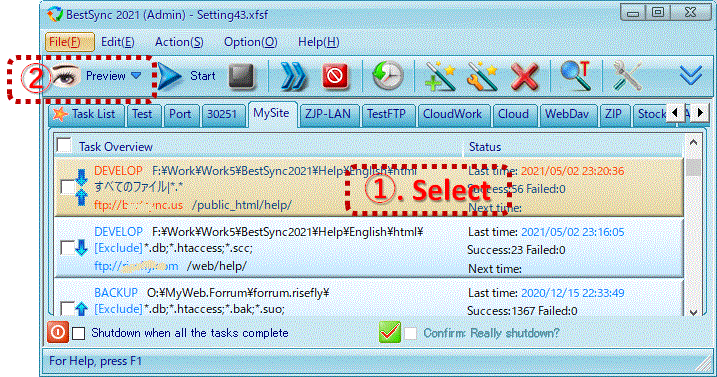Click Success:23 Failed:0 status text
This screenshot has width=717, height=377.
[x=516, y=250]
